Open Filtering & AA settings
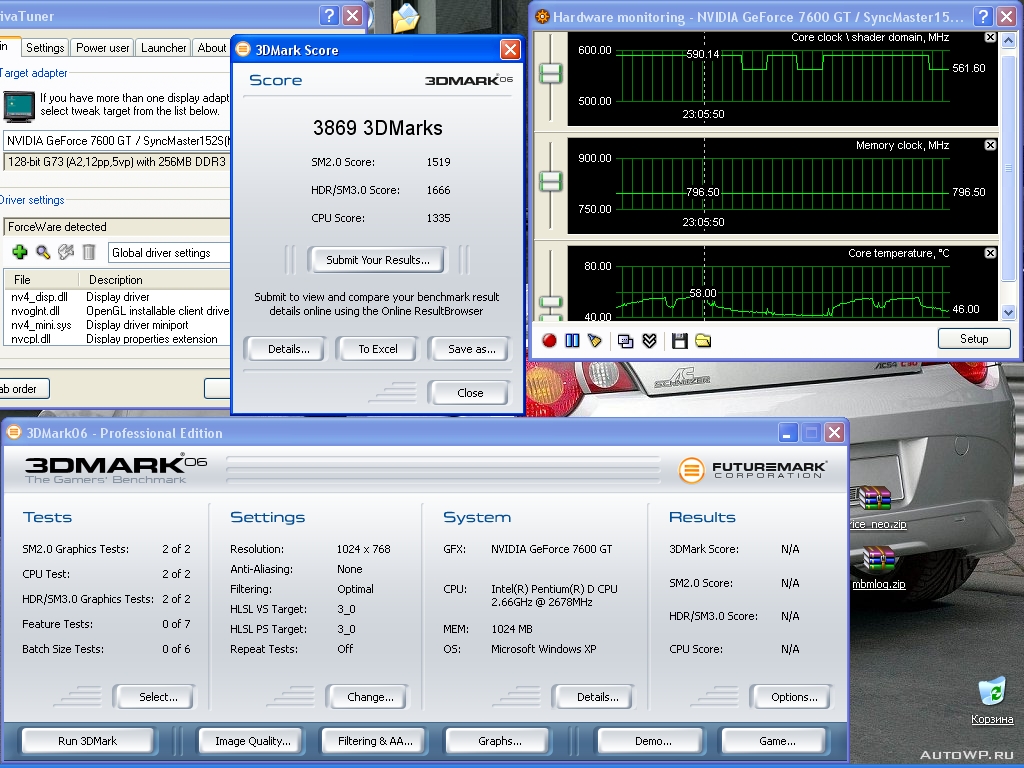Viewport: 1024px width, 768px height. pos(375,741)
